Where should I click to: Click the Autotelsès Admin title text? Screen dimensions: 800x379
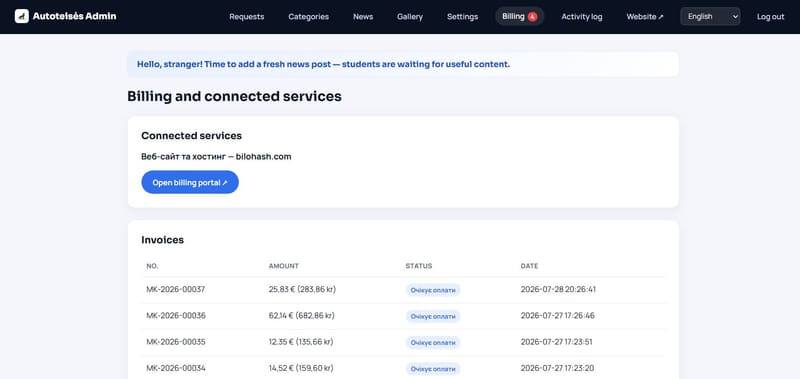pos(74,16)
